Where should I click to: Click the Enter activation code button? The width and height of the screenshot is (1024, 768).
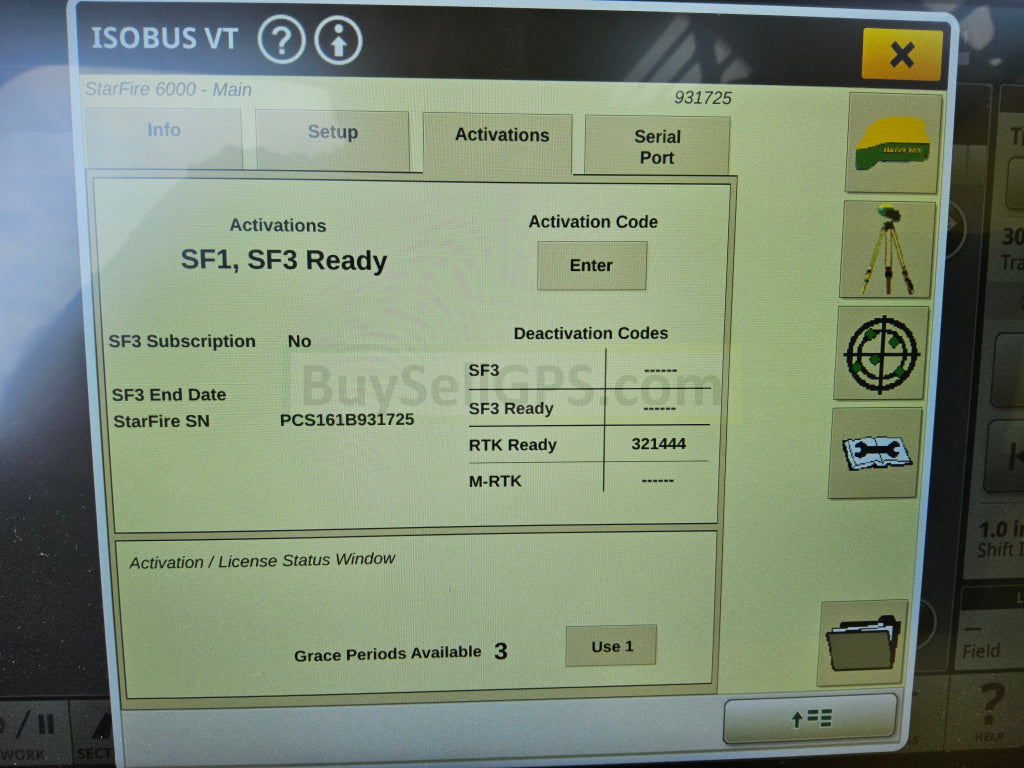[x=591, y=266]
